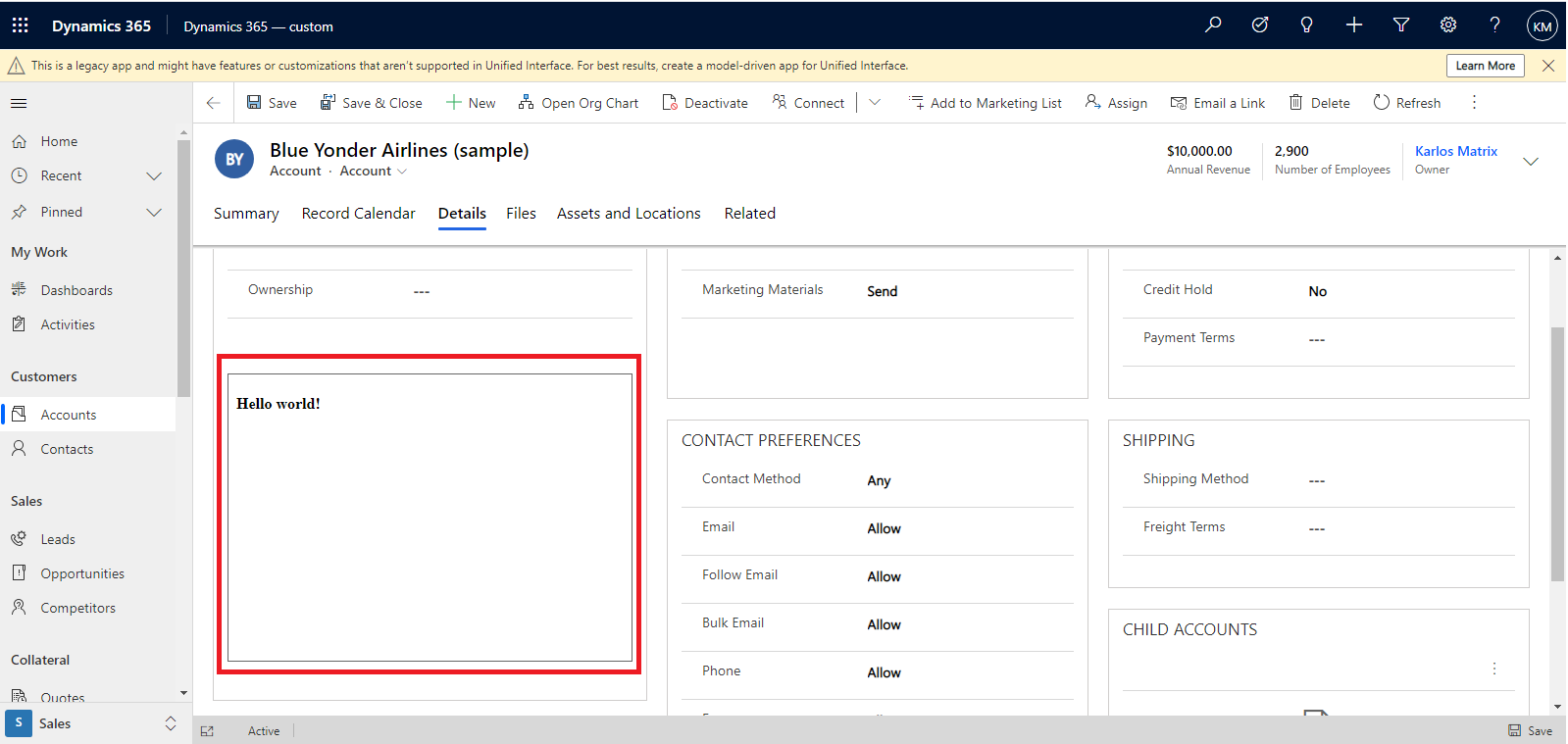
Task: Open the Karlos Matrix owner link
Action: pos(1456,151)
